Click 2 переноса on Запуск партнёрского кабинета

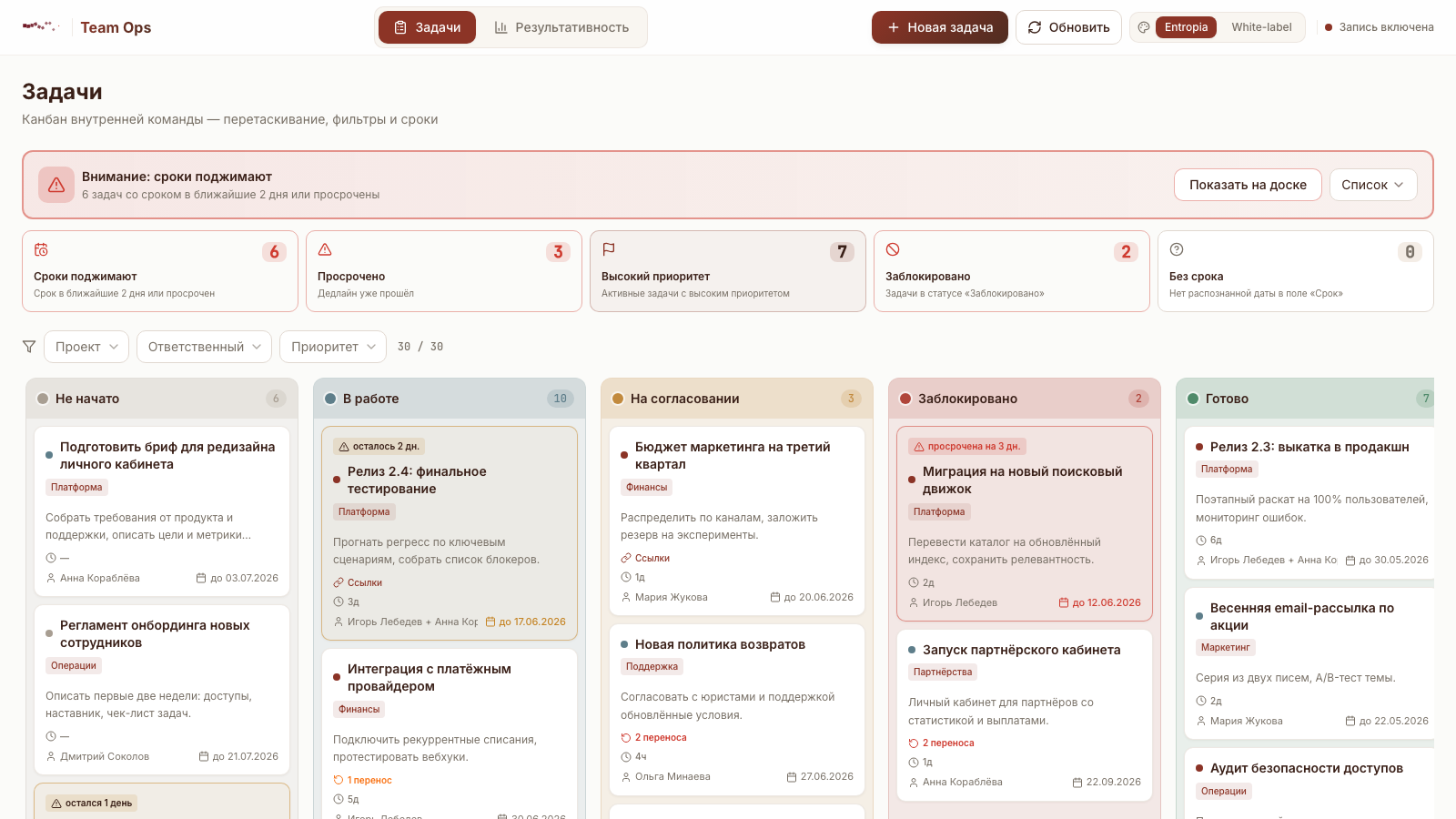(x=941, y=743)
